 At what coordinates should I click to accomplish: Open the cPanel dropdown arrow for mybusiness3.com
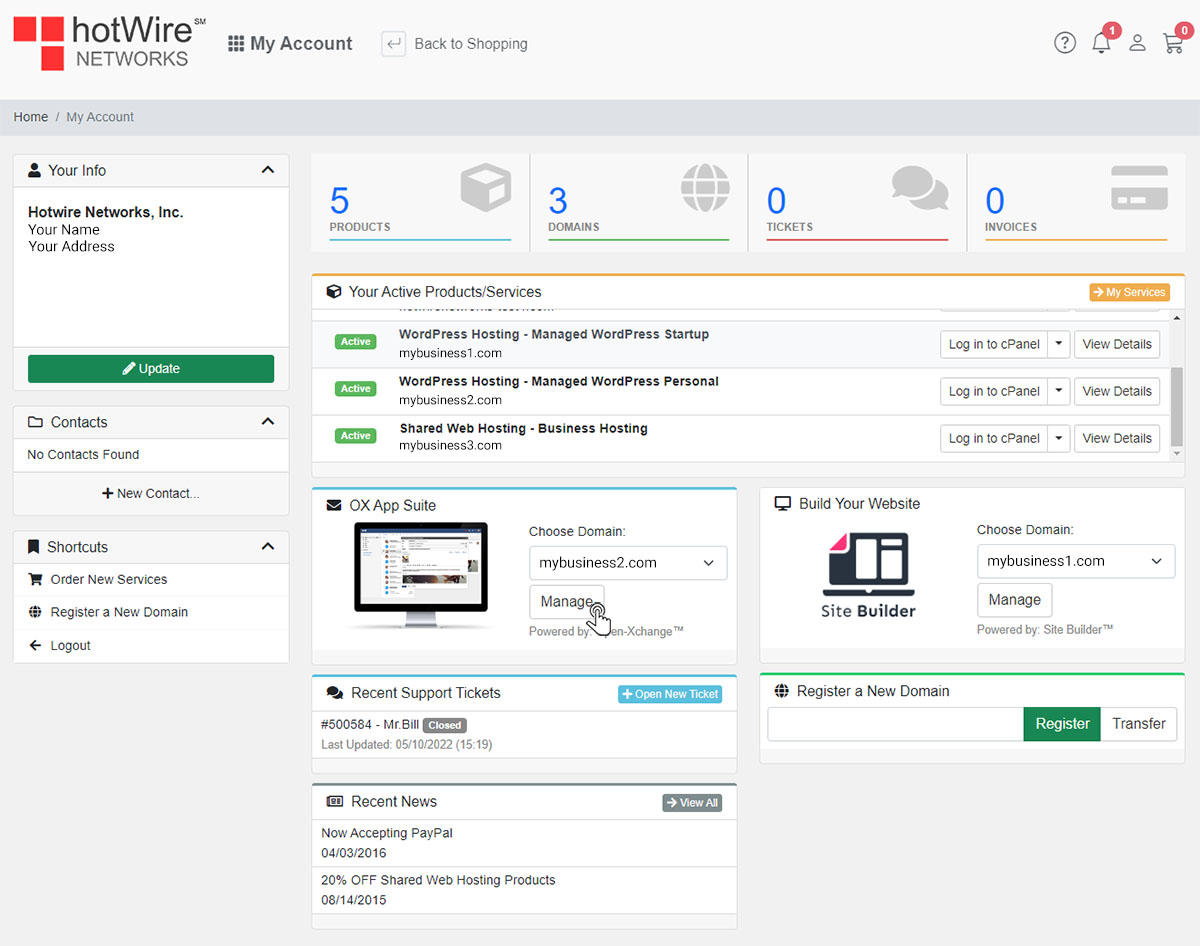tap(1059, 438)
